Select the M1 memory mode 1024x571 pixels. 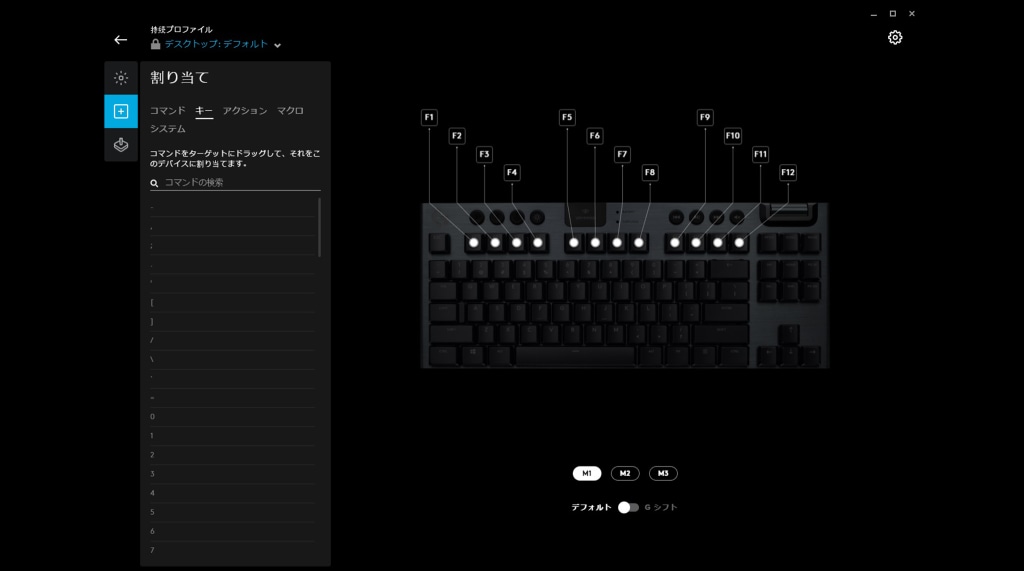[586, 473]
